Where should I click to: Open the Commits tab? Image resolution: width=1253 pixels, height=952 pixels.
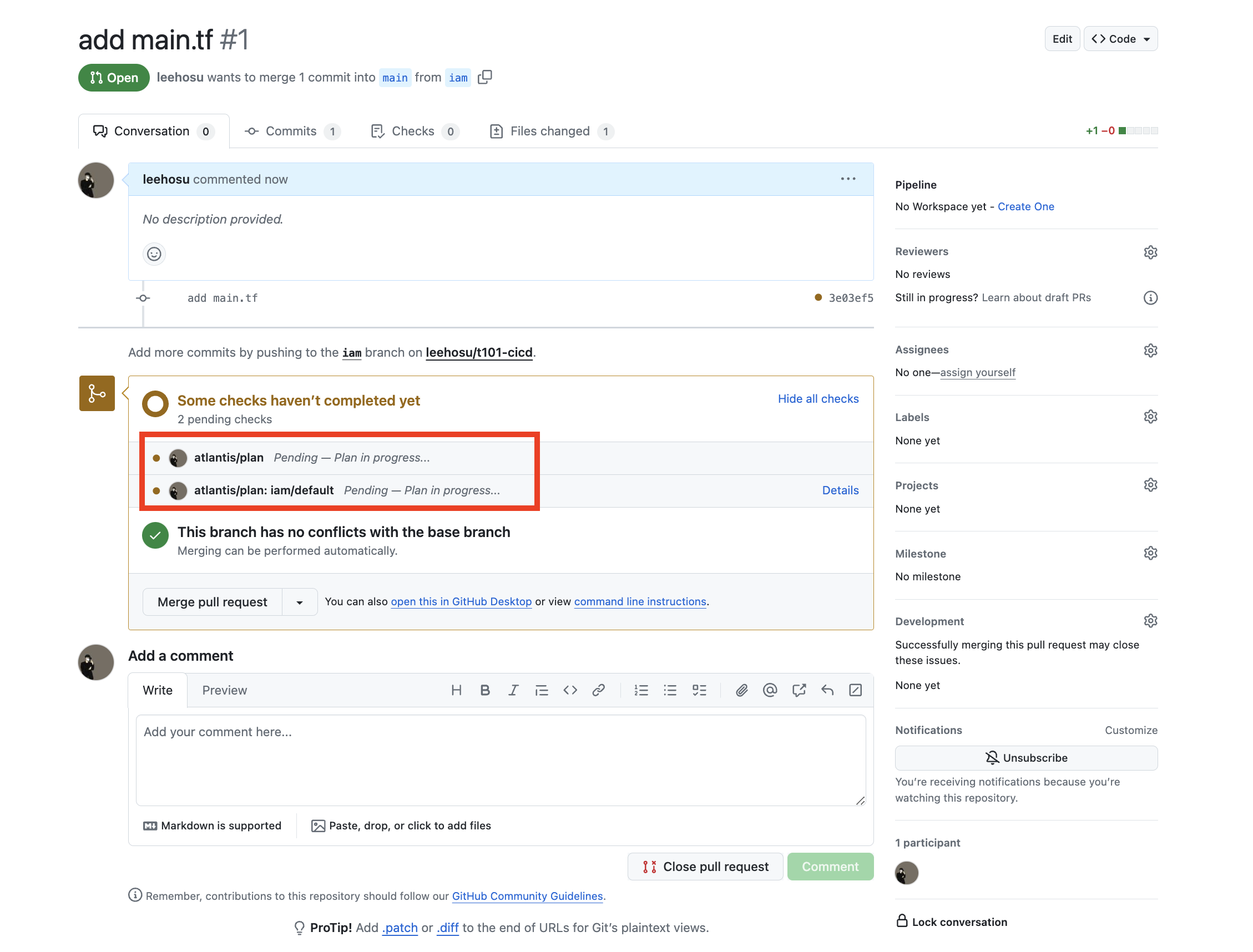pos(291,131)
